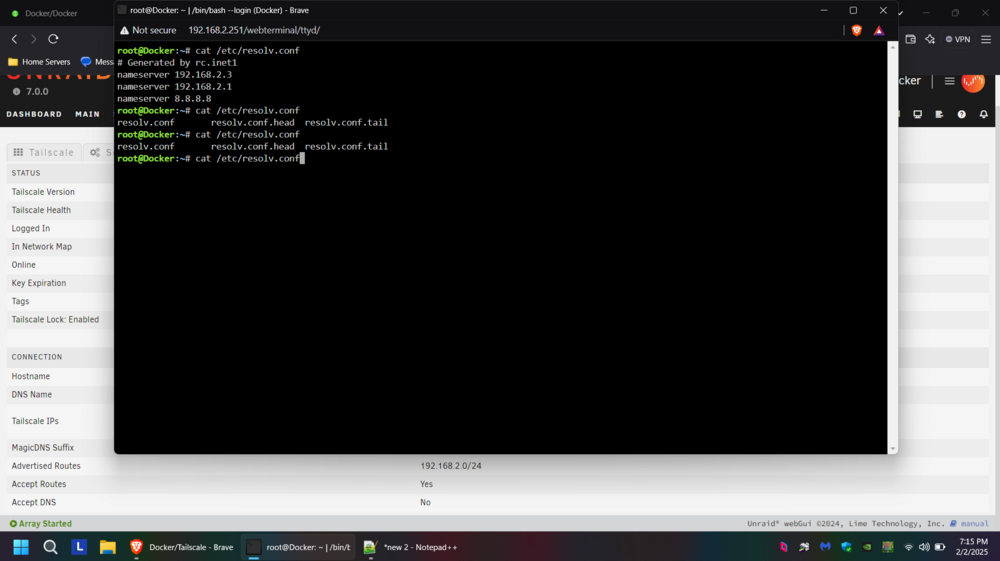Viewport: 1000px width, 561px height.
Task: Click the Key Expiration row label
Action: point(38,283)
